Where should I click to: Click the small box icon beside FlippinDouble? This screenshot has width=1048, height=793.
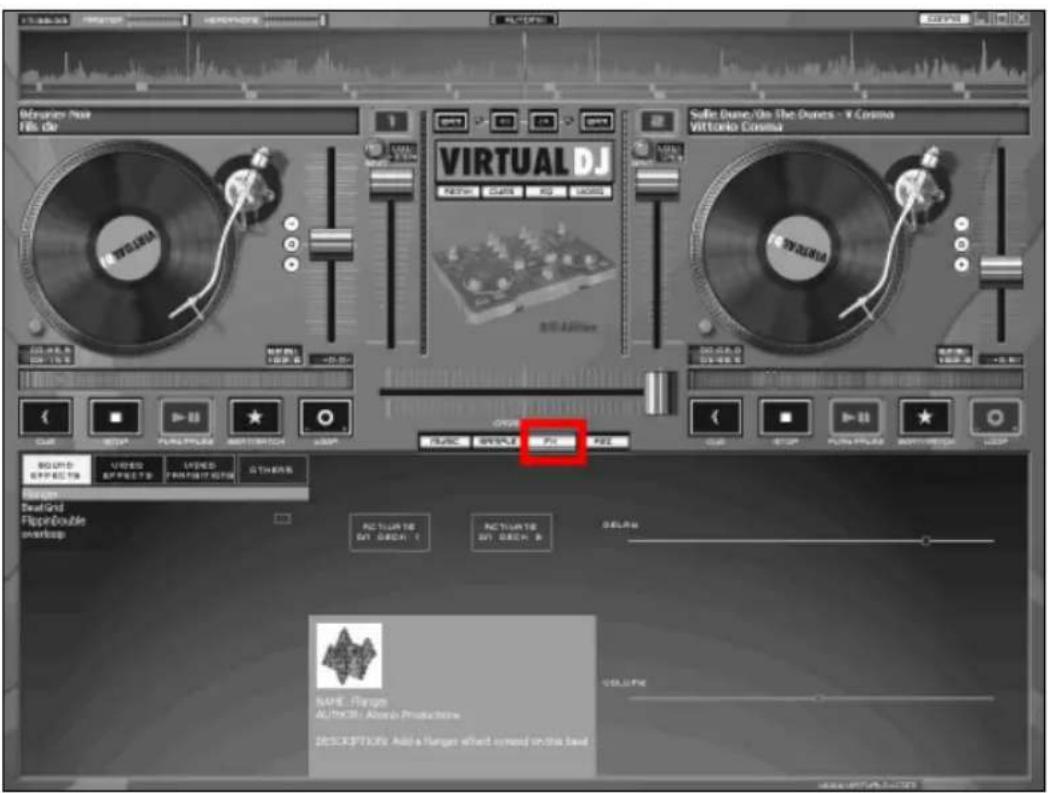[x=283, y=518]
